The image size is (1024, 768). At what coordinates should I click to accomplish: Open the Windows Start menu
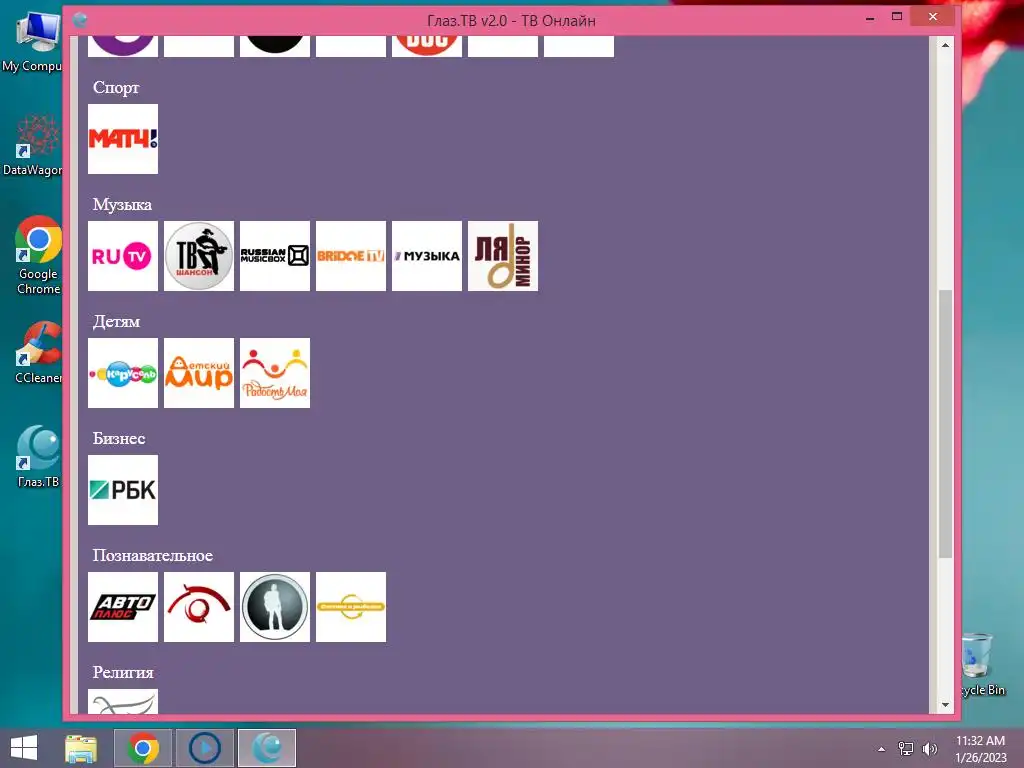point(24,748)
